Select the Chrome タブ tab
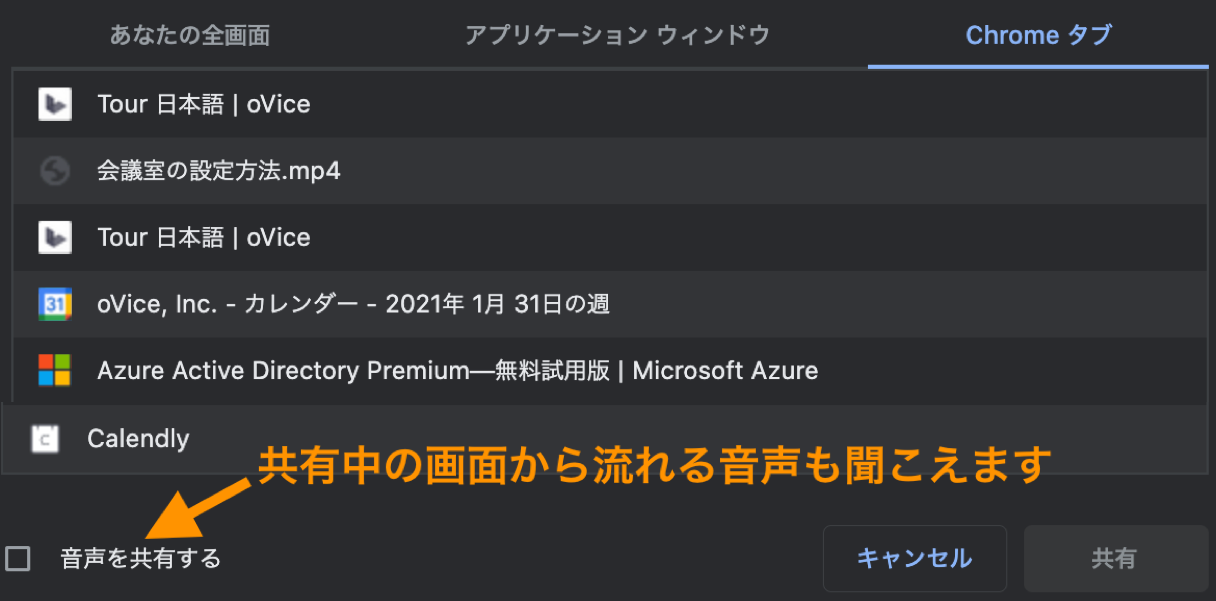 click(x=1038, y=36)
